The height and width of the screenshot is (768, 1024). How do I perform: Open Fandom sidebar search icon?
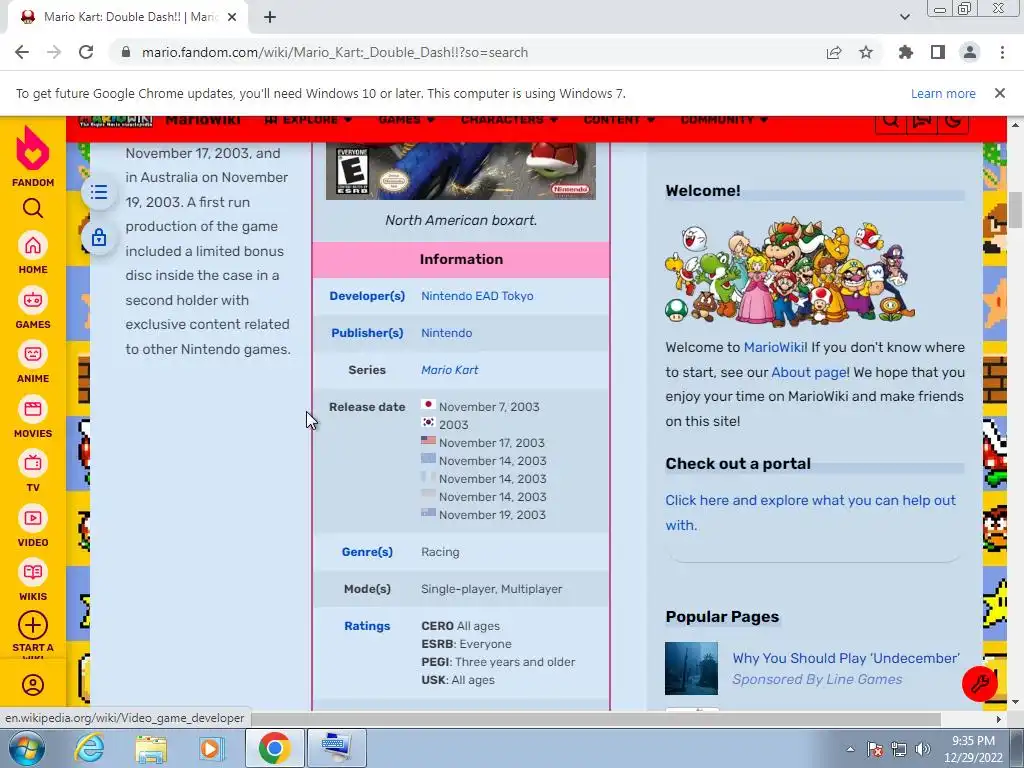point(33,208)
